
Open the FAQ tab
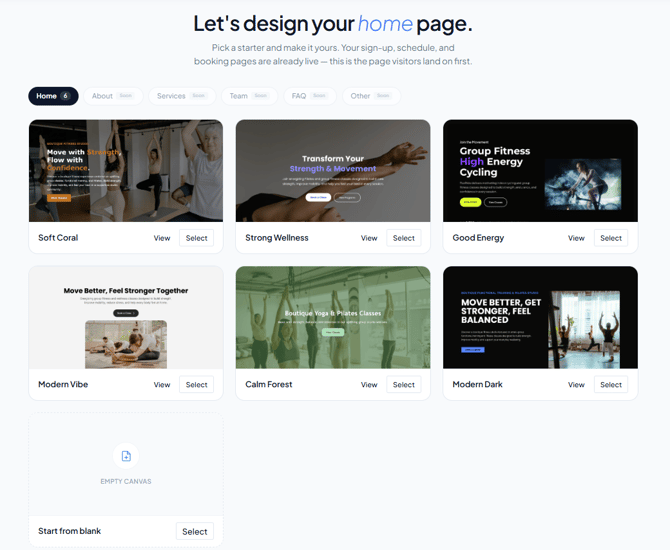pos(310,96)
